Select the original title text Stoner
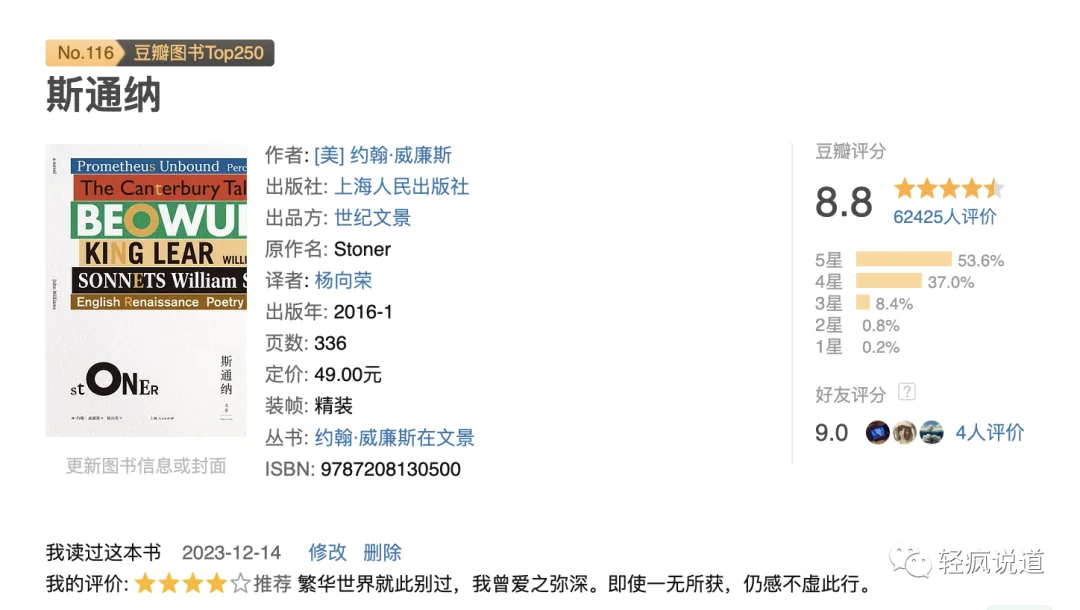1080x610 pixels. tap(362, 249)
